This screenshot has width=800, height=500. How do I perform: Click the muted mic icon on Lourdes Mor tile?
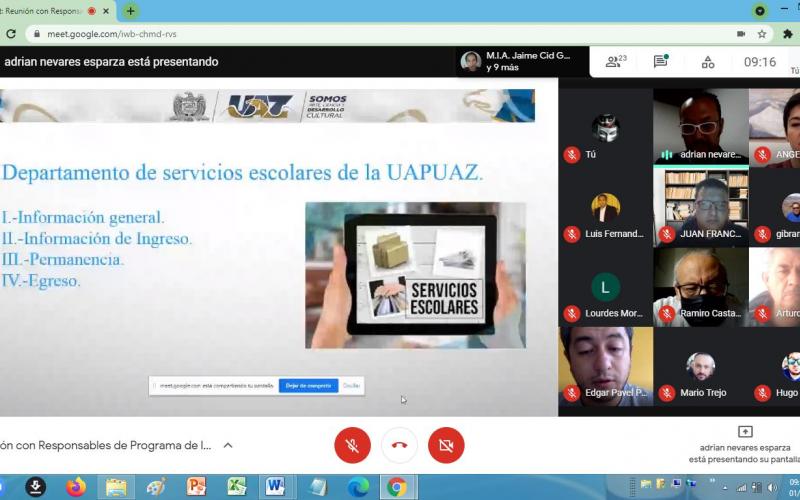[571, 313]
